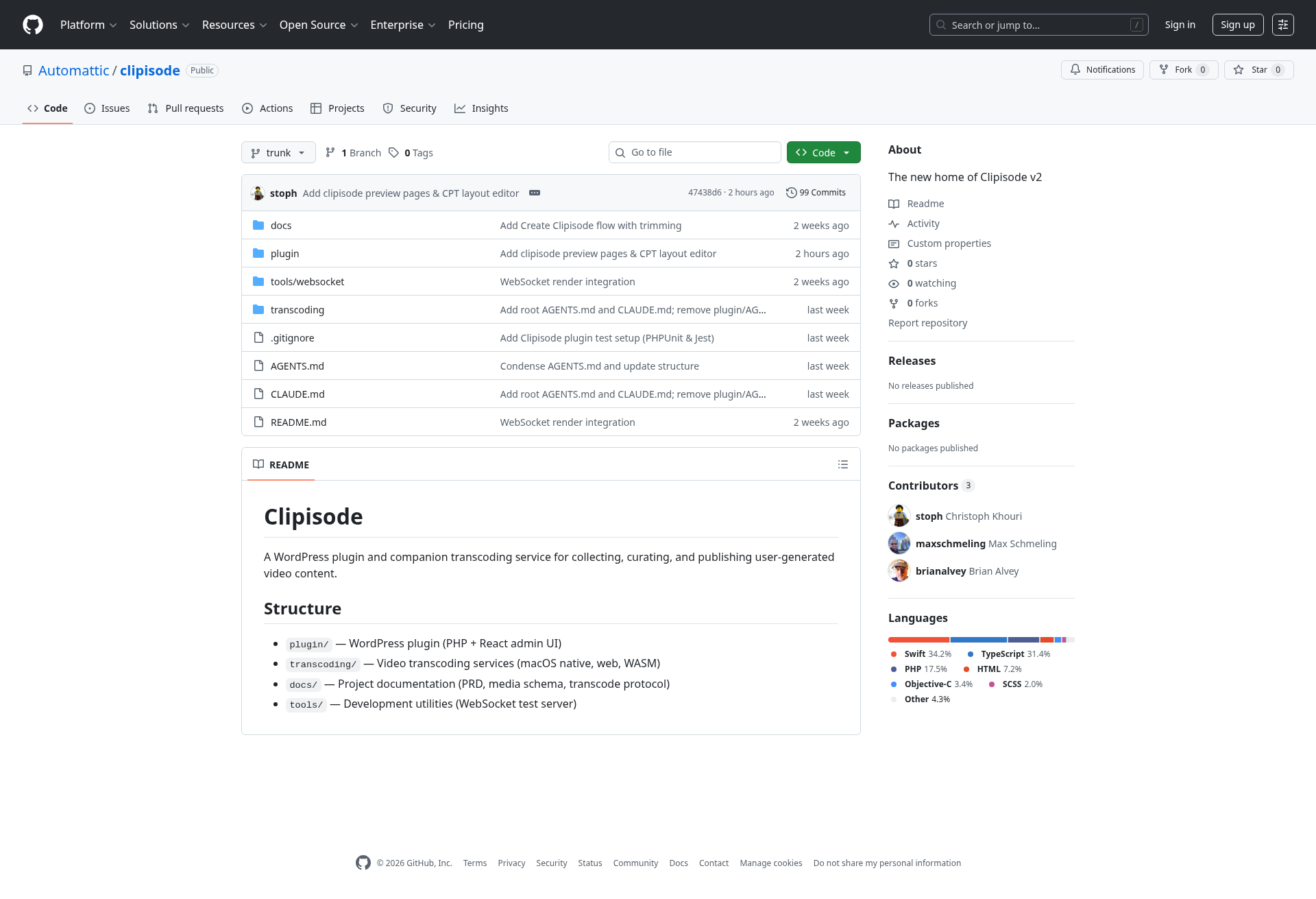Fork the clipisode repository

1184,70
